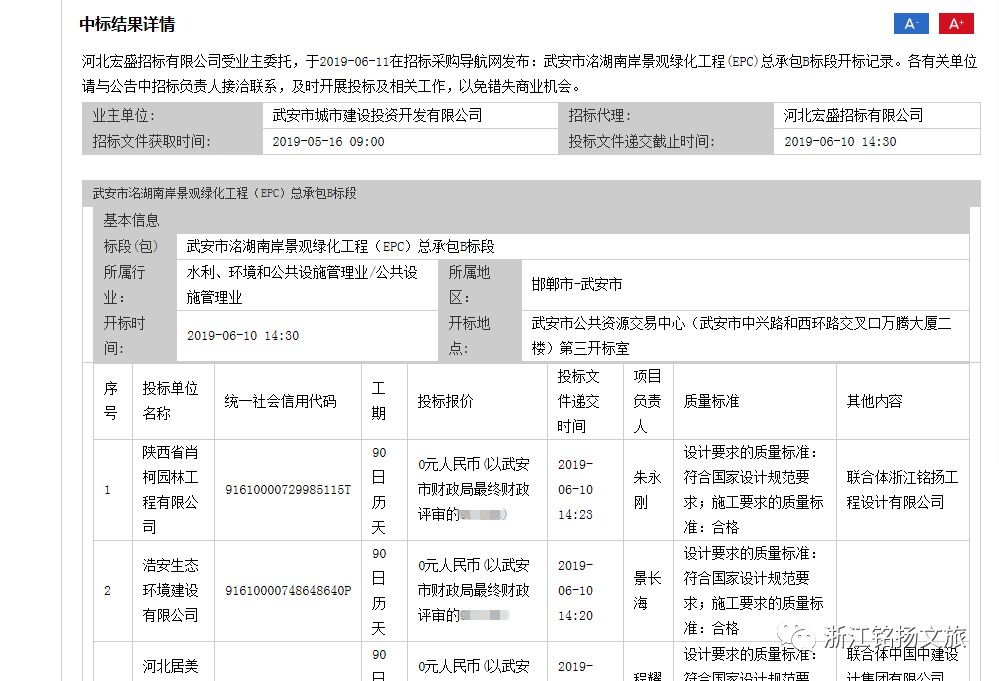The height and width of the screenshot is (681, 999).
Task: Select the 基本信息 section label
Action: click(x=131, y=220)
